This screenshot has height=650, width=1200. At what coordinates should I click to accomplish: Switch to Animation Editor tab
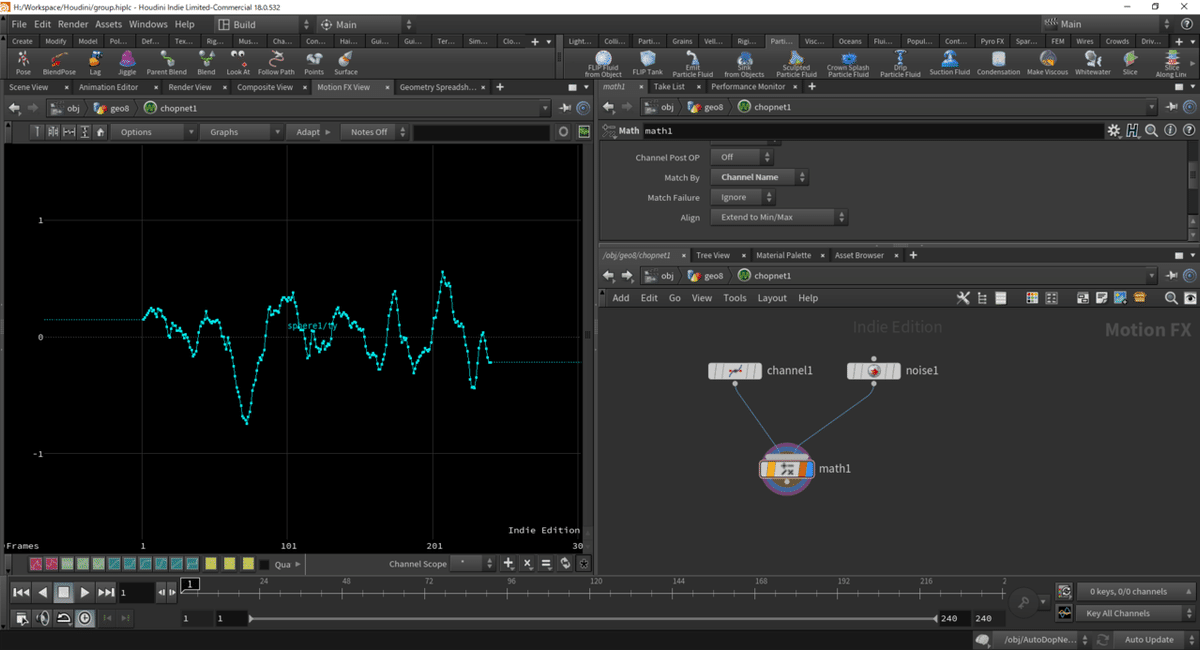108,87
